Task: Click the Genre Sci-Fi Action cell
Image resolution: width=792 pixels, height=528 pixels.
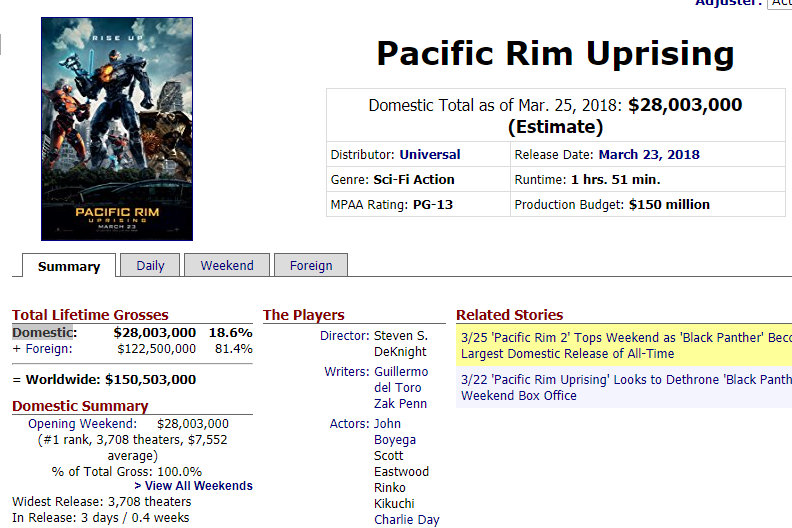Action: [418, 179]
